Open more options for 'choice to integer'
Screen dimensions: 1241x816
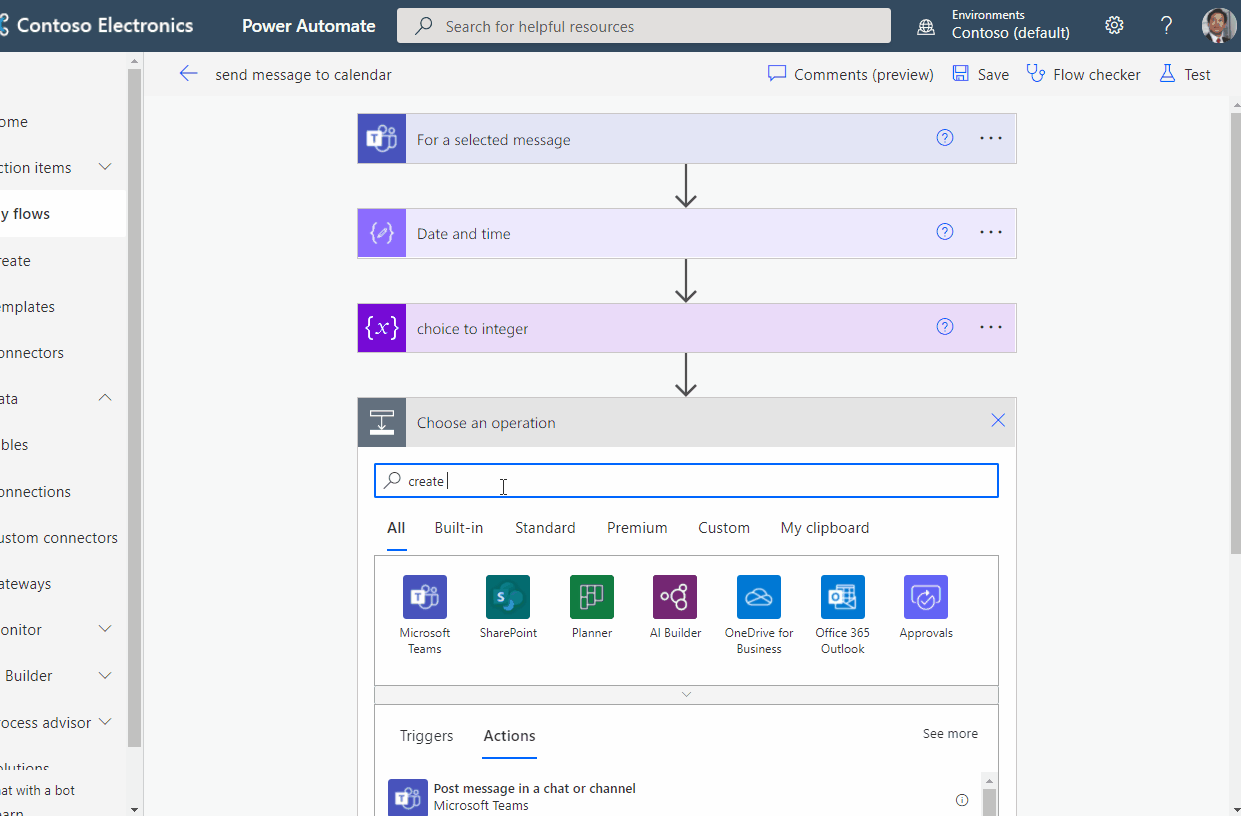click(991, 327)
